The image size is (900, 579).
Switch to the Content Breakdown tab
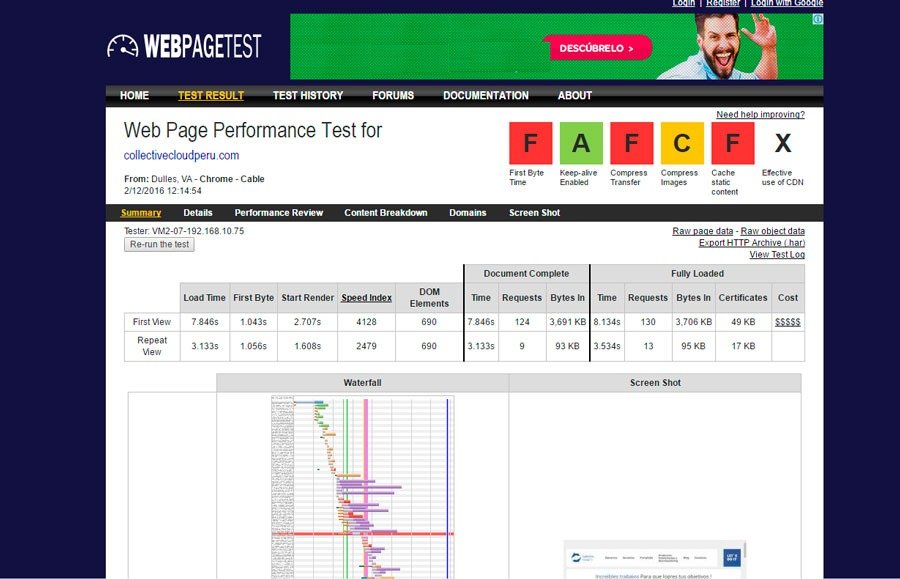point(386,213)
